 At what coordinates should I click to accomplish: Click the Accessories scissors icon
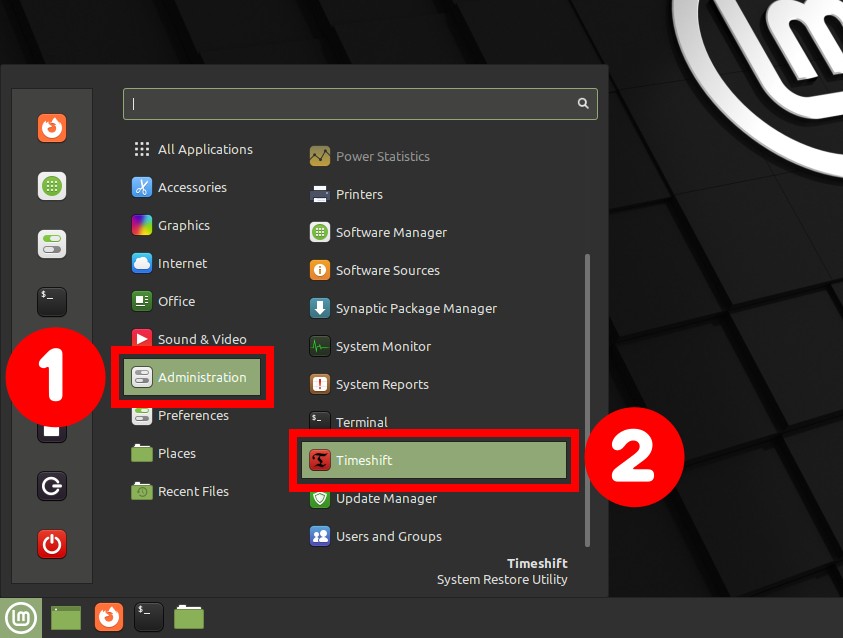(x=142, y=187)
